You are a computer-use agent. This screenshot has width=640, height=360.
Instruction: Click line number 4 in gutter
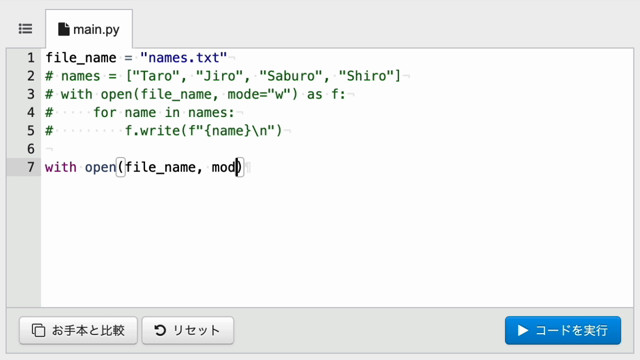(x=31, y=112)
